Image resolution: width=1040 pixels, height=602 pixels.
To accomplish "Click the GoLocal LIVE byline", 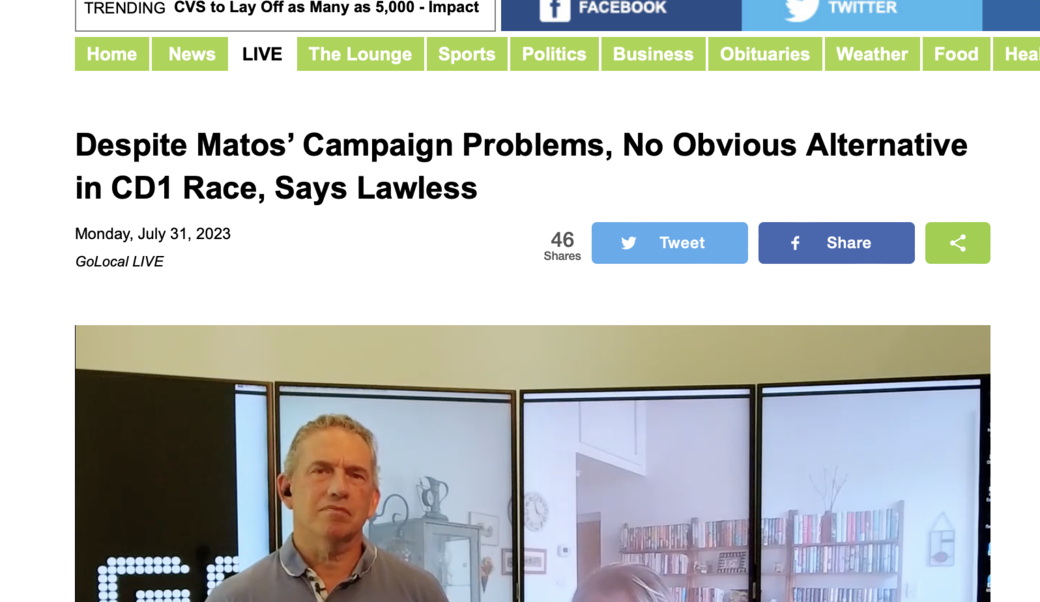I will [119, 261].
